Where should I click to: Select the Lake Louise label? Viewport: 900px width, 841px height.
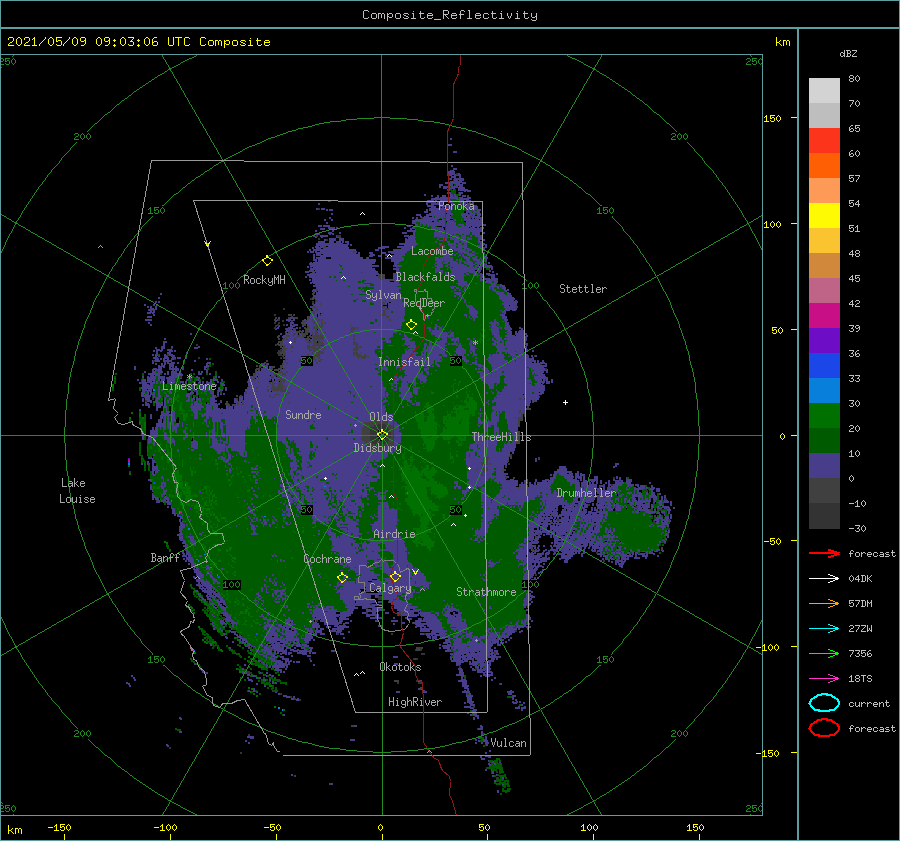pos(77,491)
